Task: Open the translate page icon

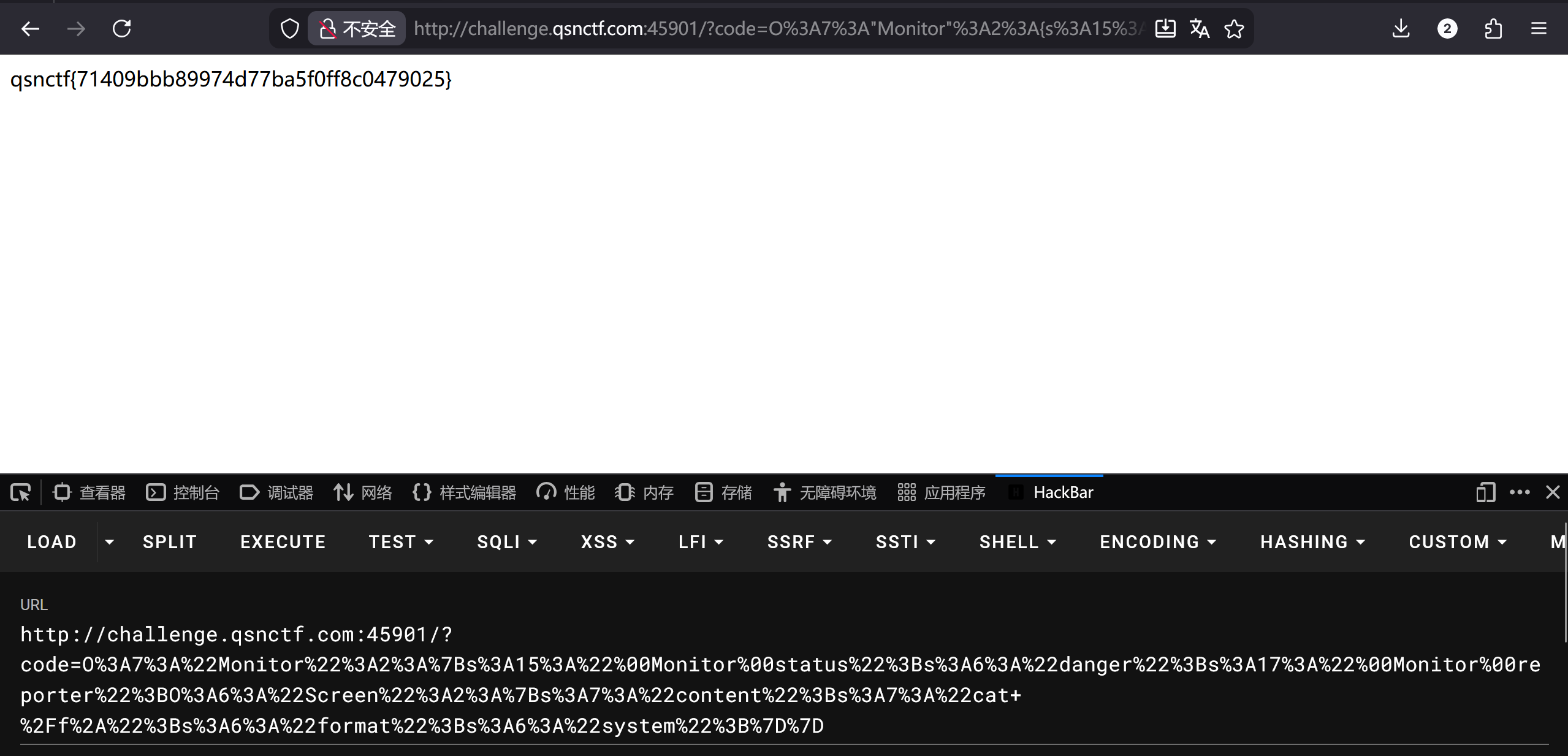Action: click(1199, 29)
